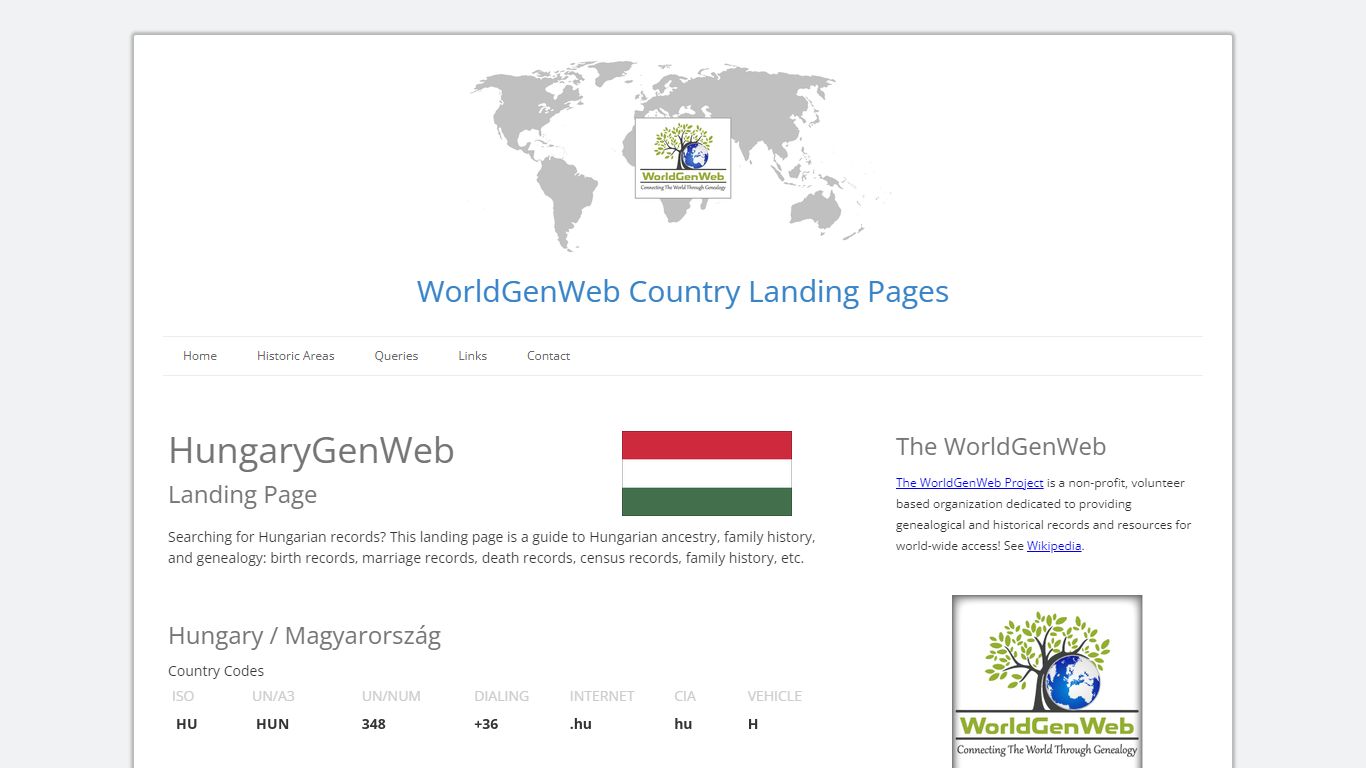Click the HungaryGenWeb heading
Image resolution: width=1366 pixels, height=768 pixels.
pyautogui.click(x=311, y=450)
